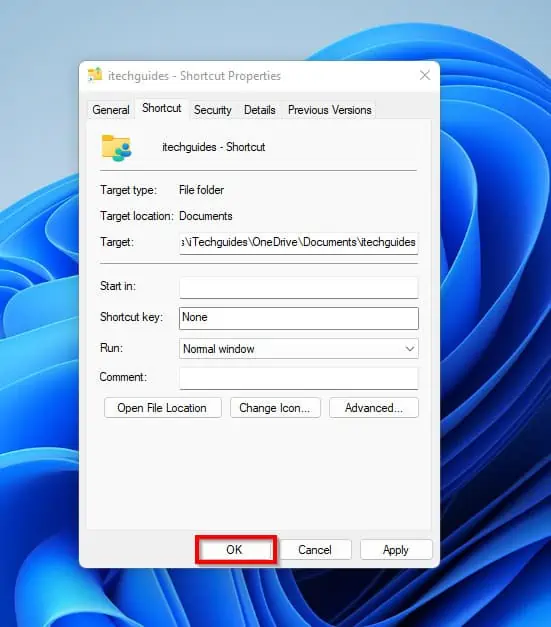Click the Shortcut key field showing None

click(299, 318)
